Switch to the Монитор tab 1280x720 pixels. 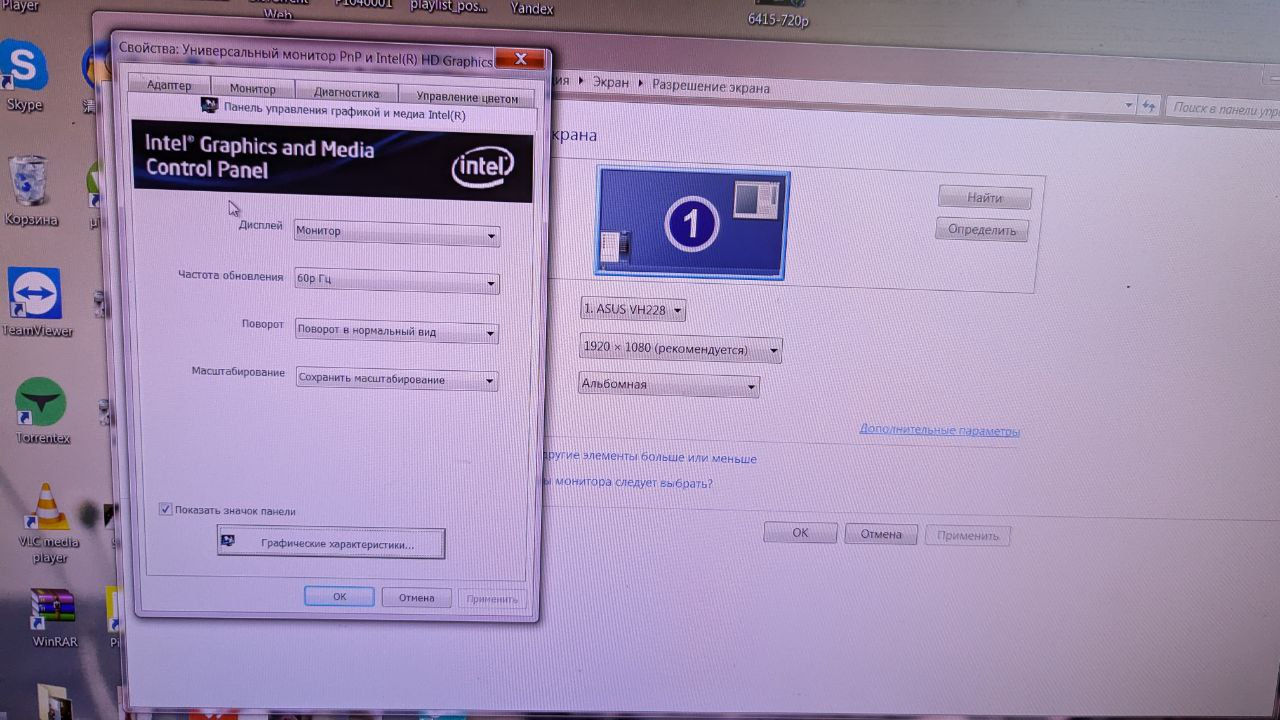pos(252,88)
